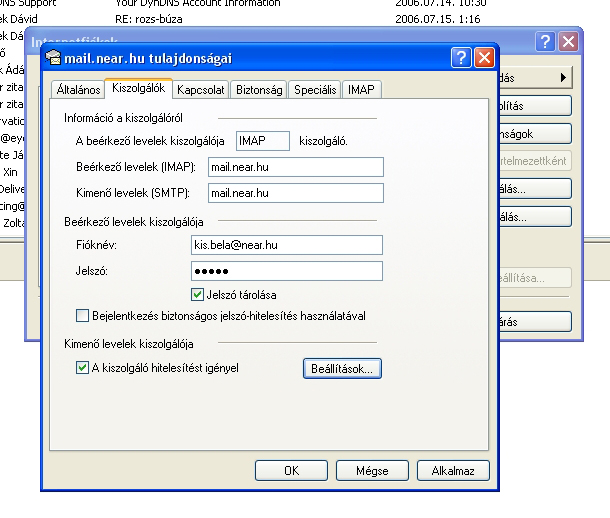
Task: Uncheck A kiszolgáló hitelesítést igényel
Action: click(x=83, y=368)
